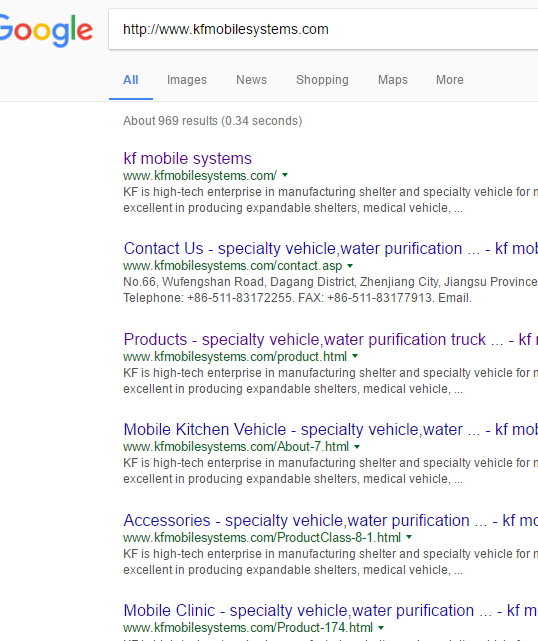Expand dropdown arrow next to contact.asp URL
The image size is (538, 641).
350,266
